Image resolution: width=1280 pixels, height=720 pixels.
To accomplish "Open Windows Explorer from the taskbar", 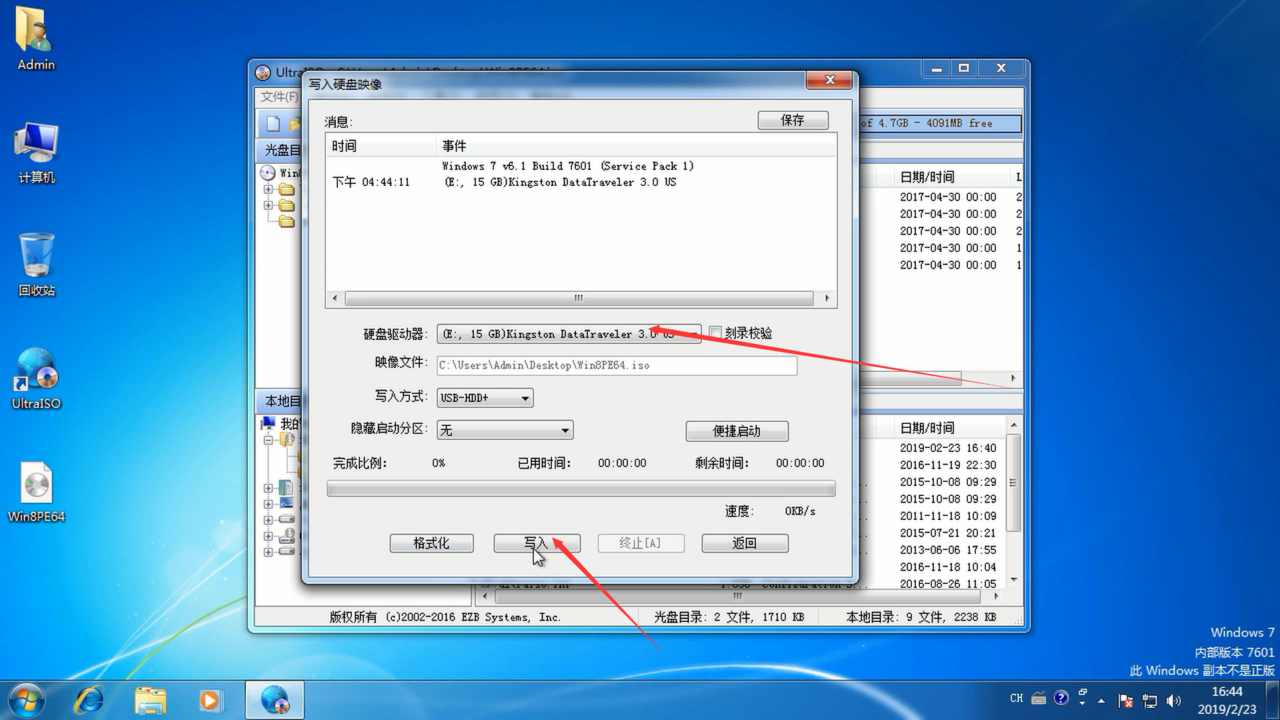I will pyautogui.click(x=150, y=699).
